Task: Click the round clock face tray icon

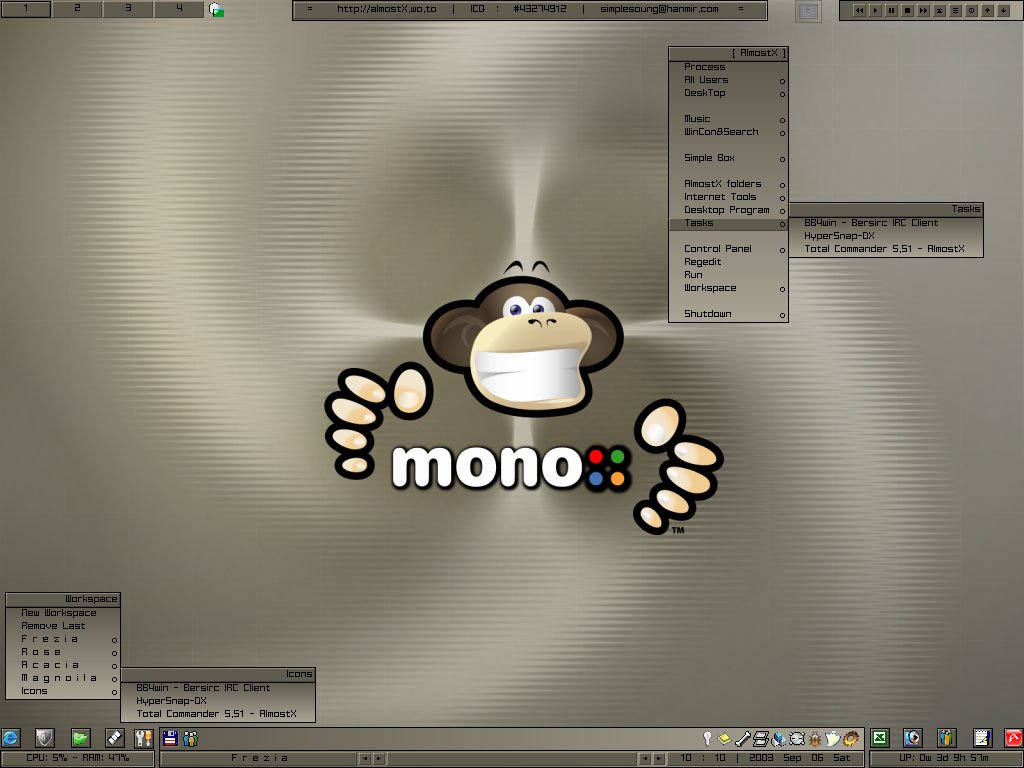Action: [797, 739]
